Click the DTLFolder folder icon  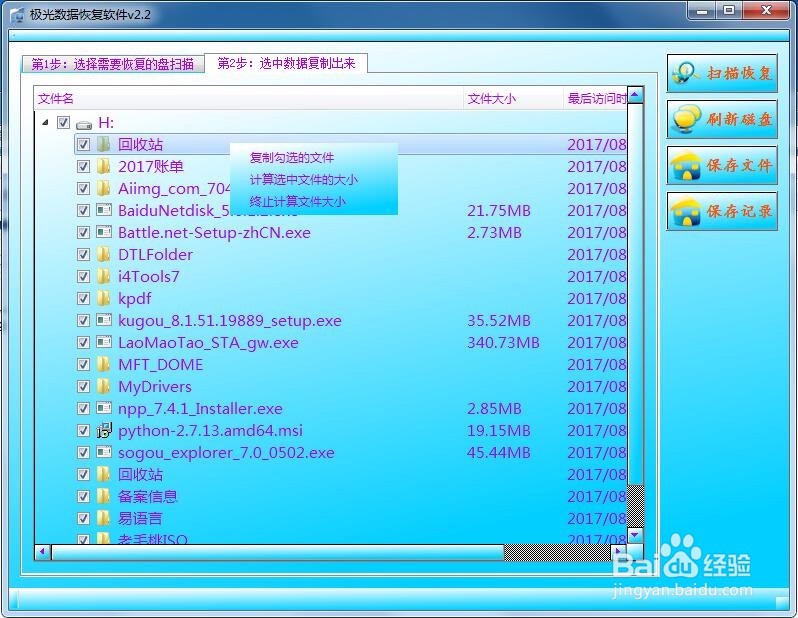coord(103,254)
